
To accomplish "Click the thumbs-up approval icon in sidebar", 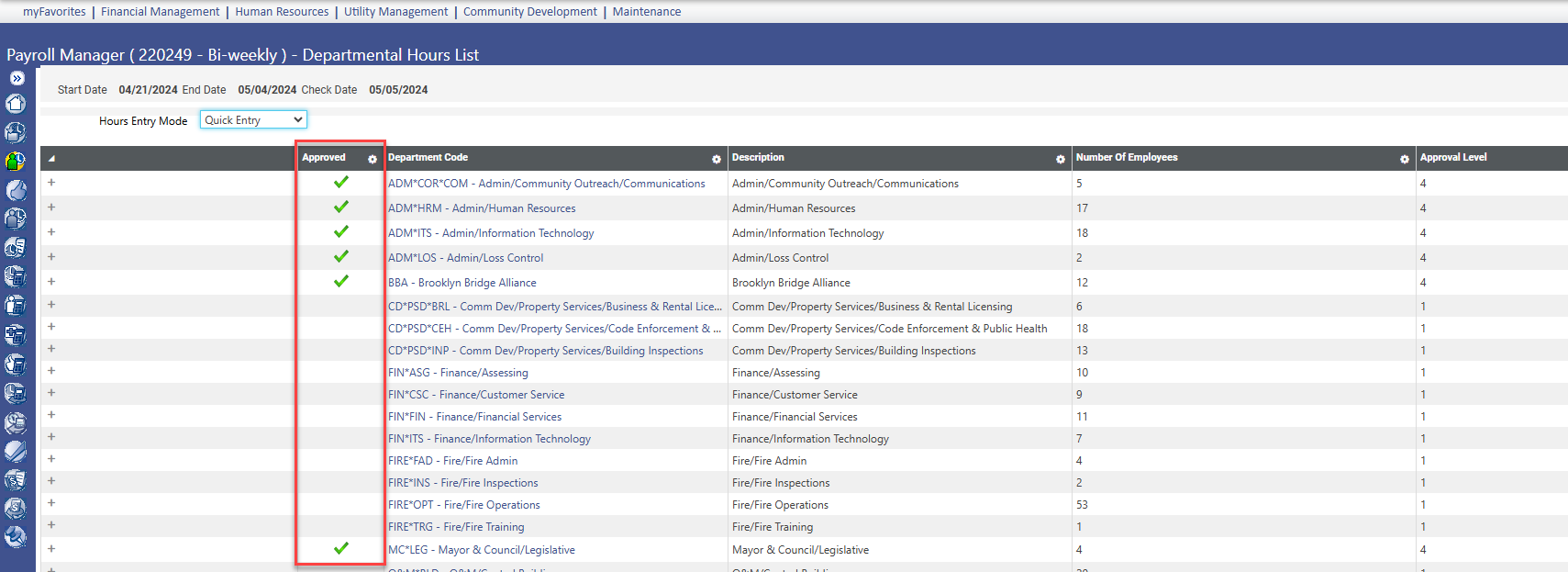I will pyautogui.click(x=16, y=190).
